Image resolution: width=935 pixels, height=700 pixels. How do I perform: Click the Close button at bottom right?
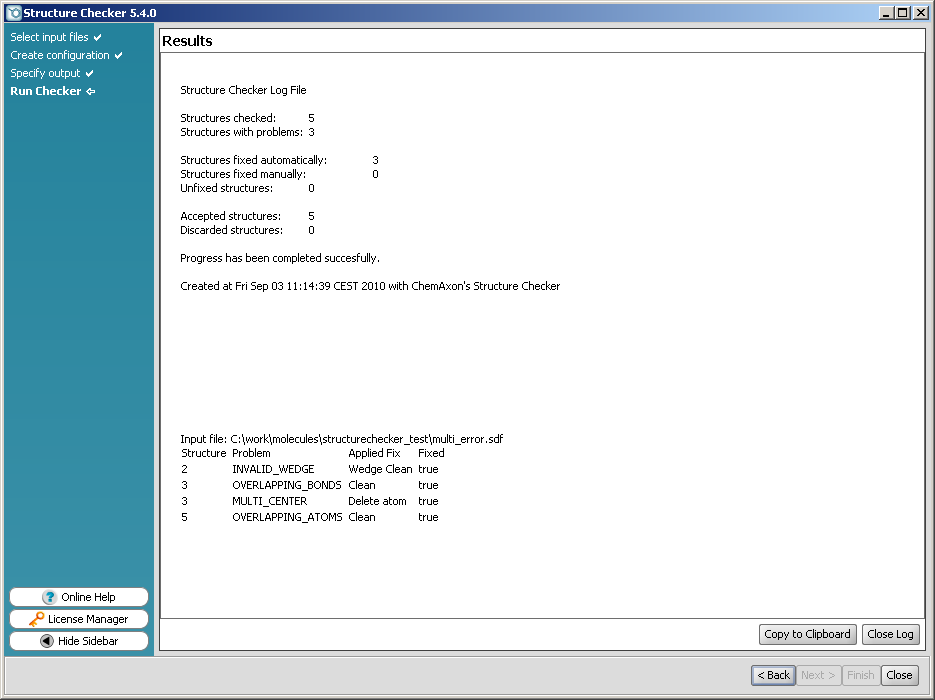pyautogui.click(x=899, y=675)
